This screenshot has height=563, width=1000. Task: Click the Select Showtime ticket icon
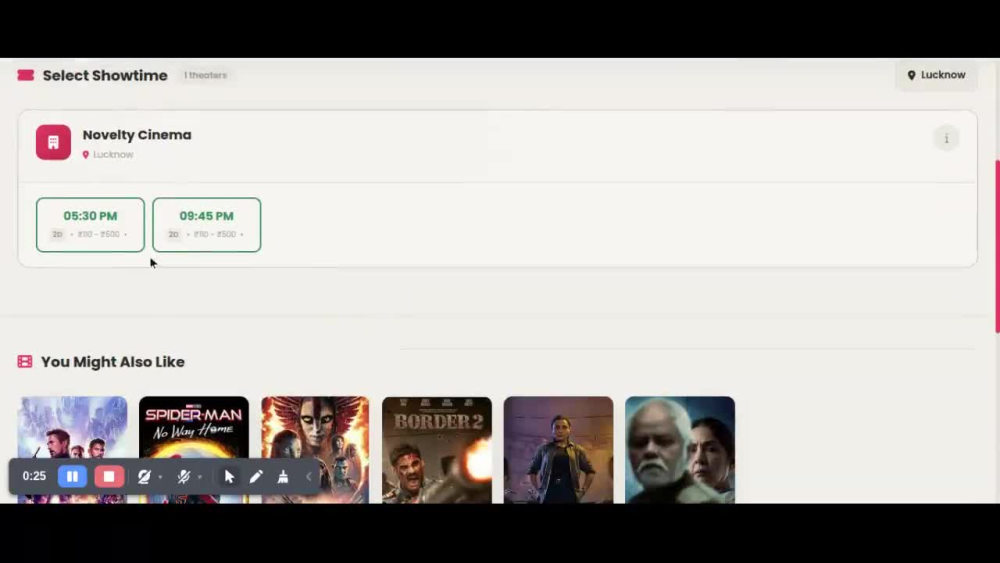[26, 75]
